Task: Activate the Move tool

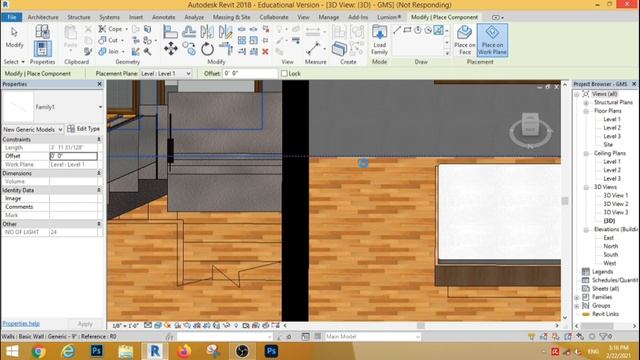Action: coord(171,49)
